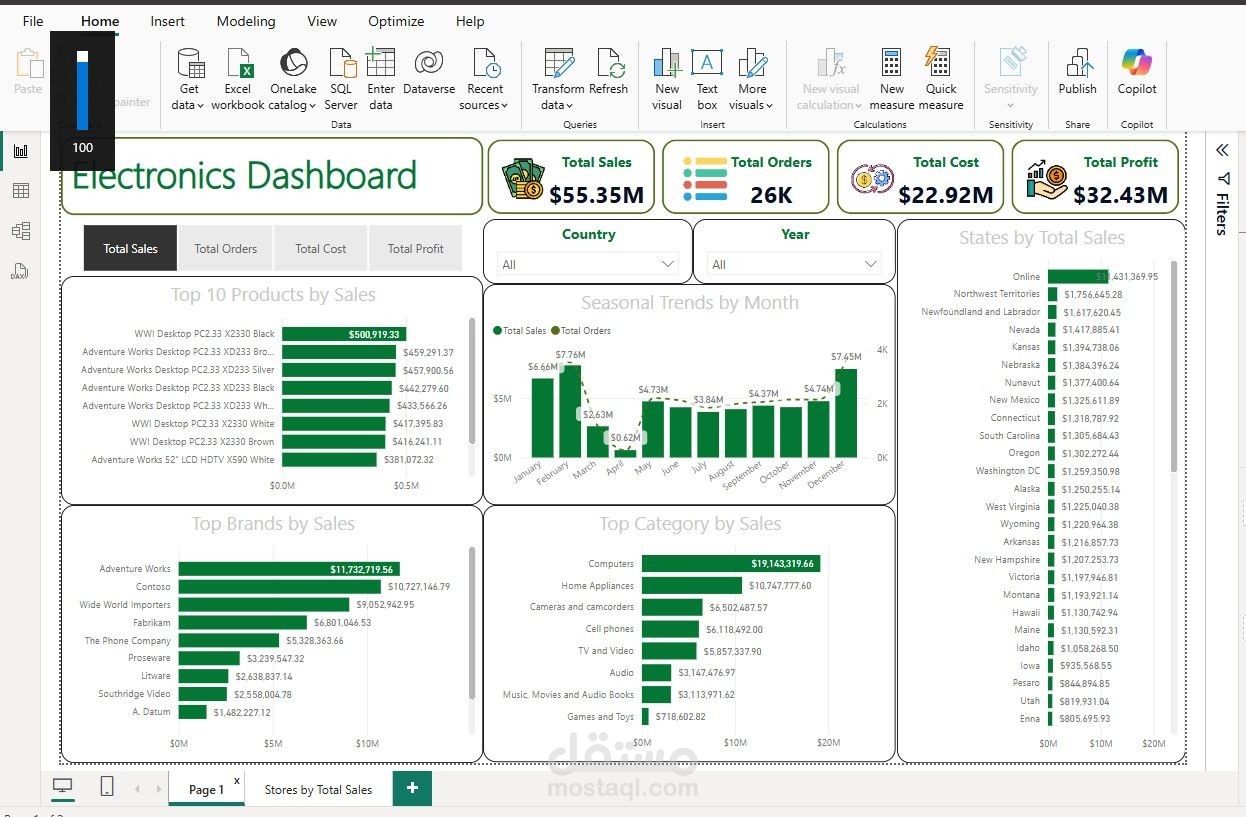Click Top Brands chart scrollbar
Image resolution: width=1246 pixels, height=817 pixels.
point(472,622)
